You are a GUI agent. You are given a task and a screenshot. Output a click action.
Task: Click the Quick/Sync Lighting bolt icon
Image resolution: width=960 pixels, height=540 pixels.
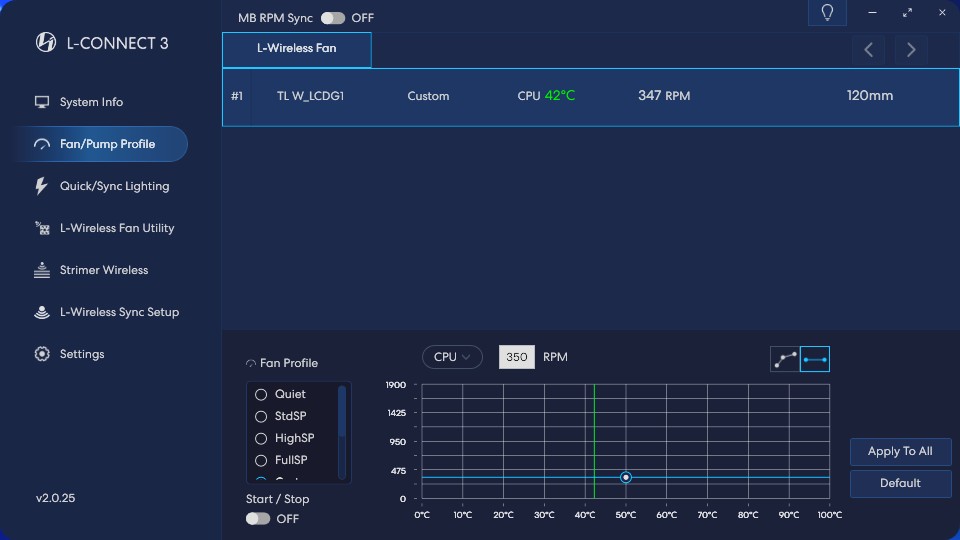click(42, 186)
